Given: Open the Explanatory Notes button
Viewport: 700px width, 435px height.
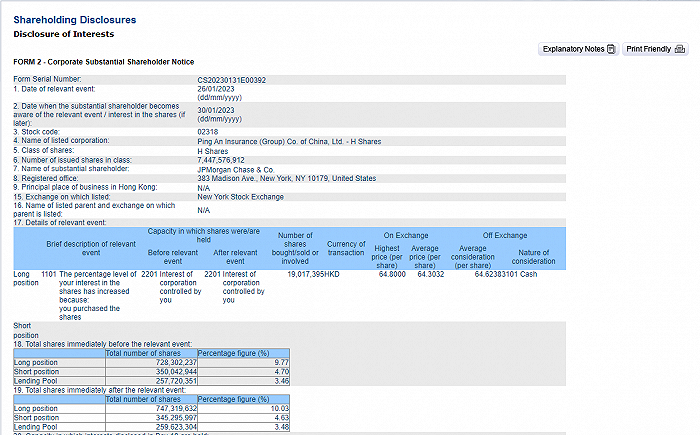Looking at the screenshot, I should tap(578, 49).
